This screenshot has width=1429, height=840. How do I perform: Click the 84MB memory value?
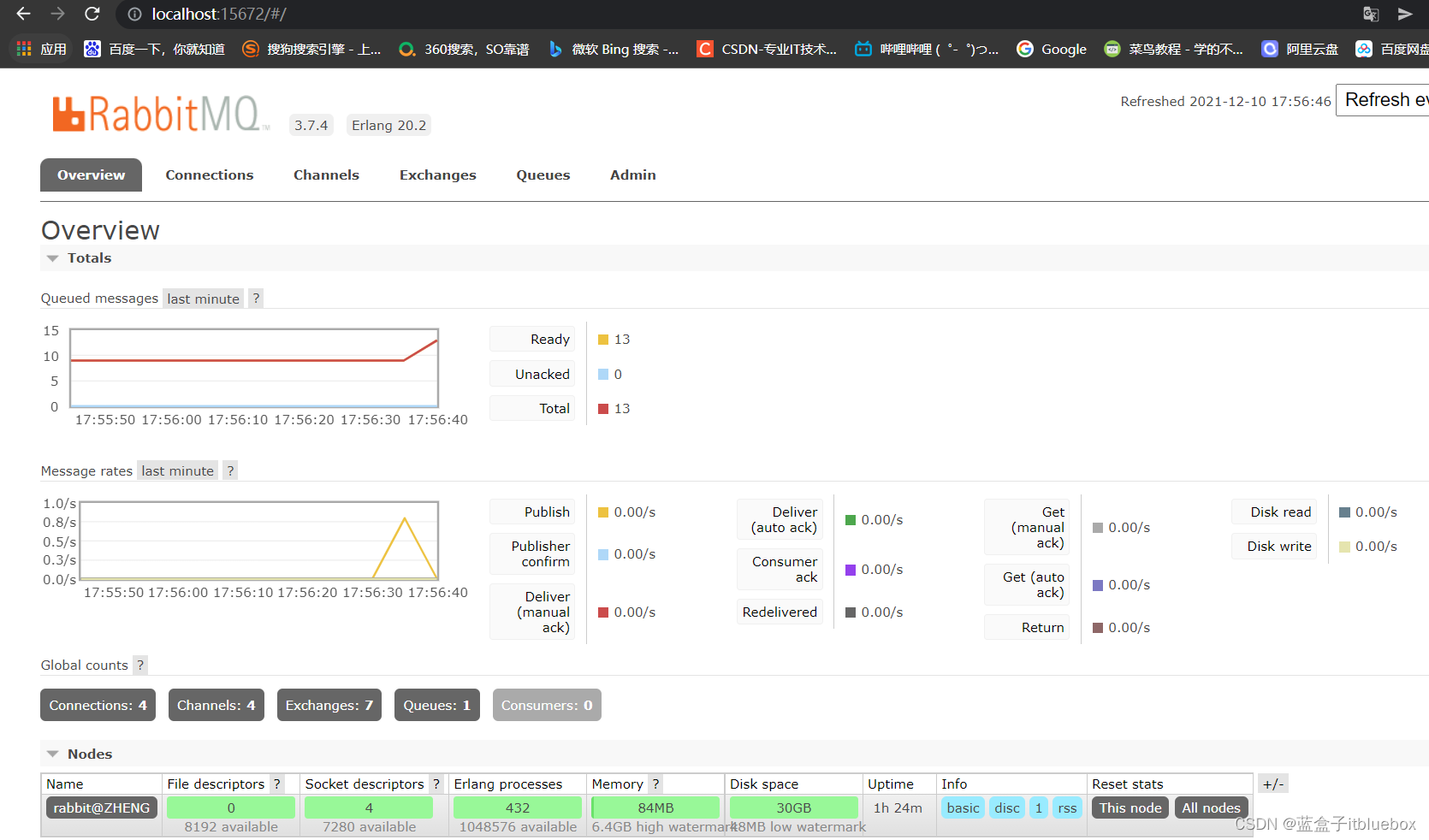tap(655, 807)
